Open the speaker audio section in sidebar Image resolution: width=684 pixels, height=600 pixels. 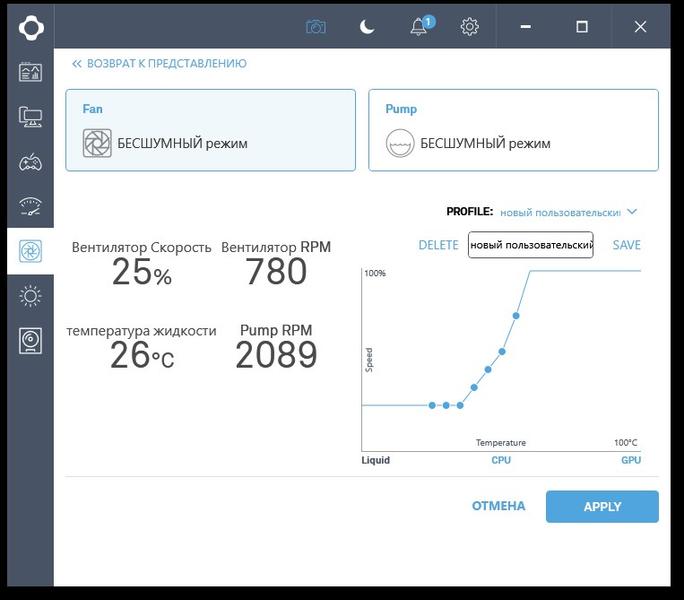coord(31,341)
